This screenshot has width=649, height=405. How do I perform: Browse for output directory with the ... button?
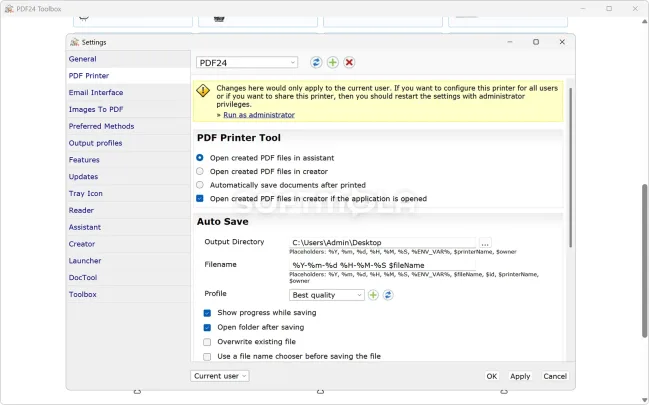[485, 243]
